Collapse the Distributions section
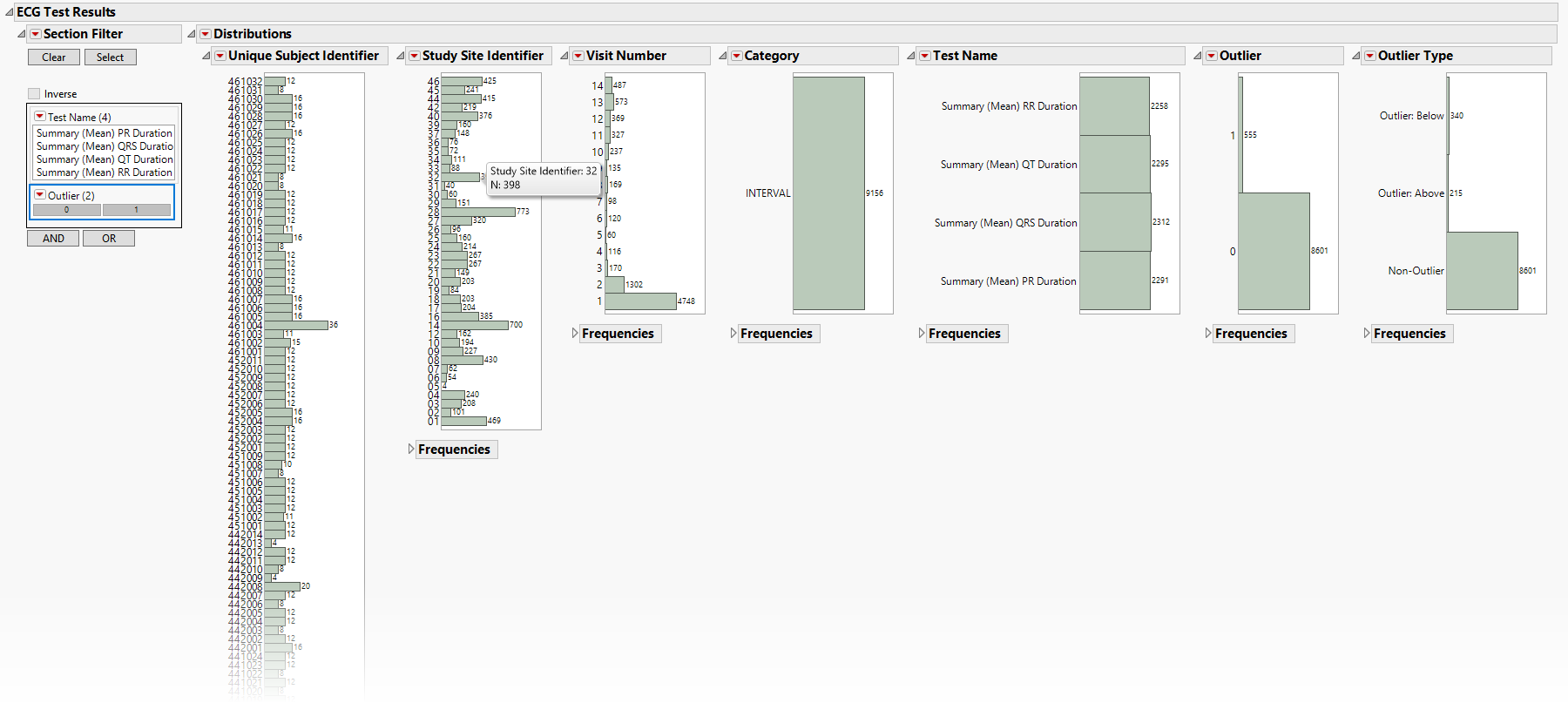The image size is (1568, 703). coord(192,34)
